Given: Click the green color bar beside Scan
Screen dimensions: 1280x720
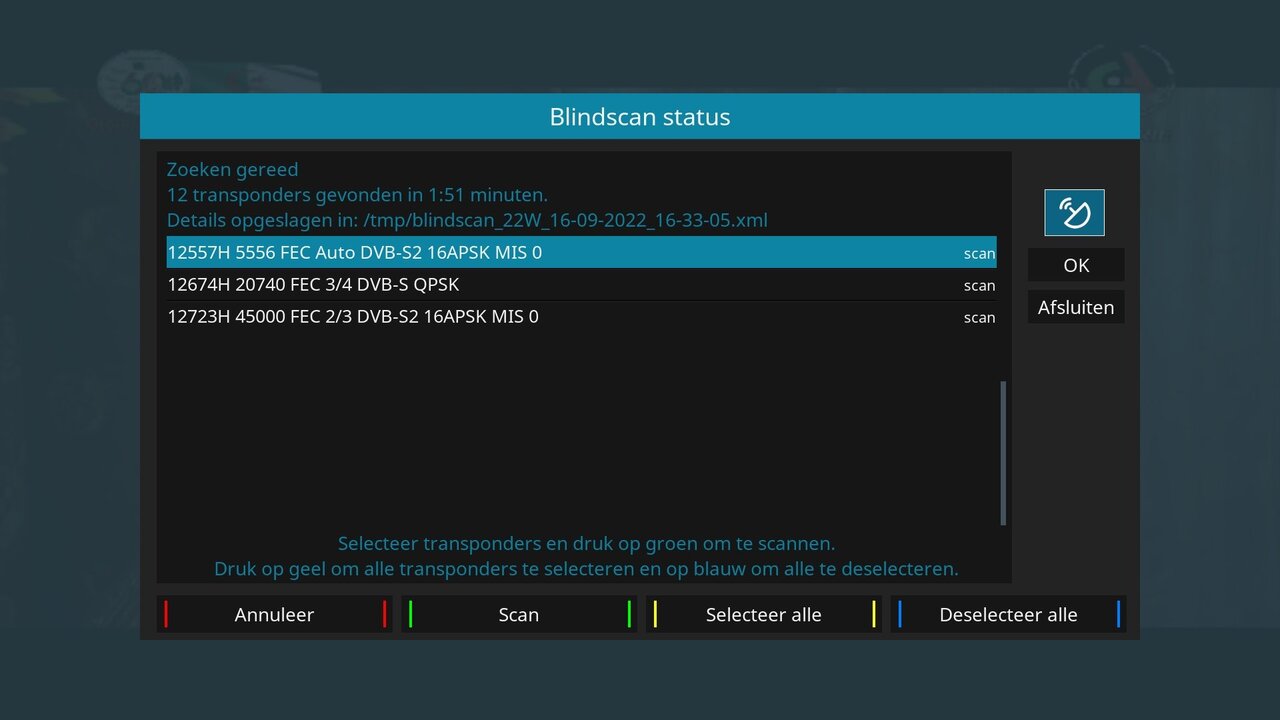Looking at the screenshot, I should point(411,614).
